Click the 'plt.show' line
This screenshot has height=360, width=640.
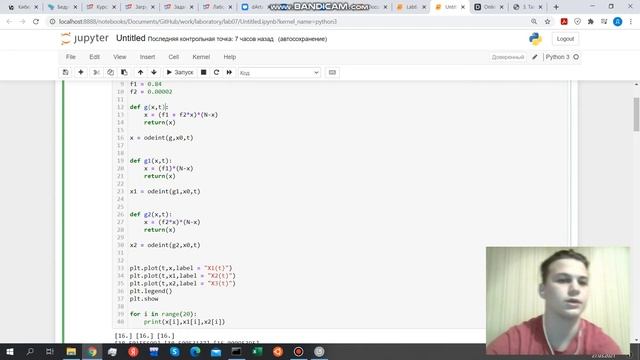click(144, 299)
